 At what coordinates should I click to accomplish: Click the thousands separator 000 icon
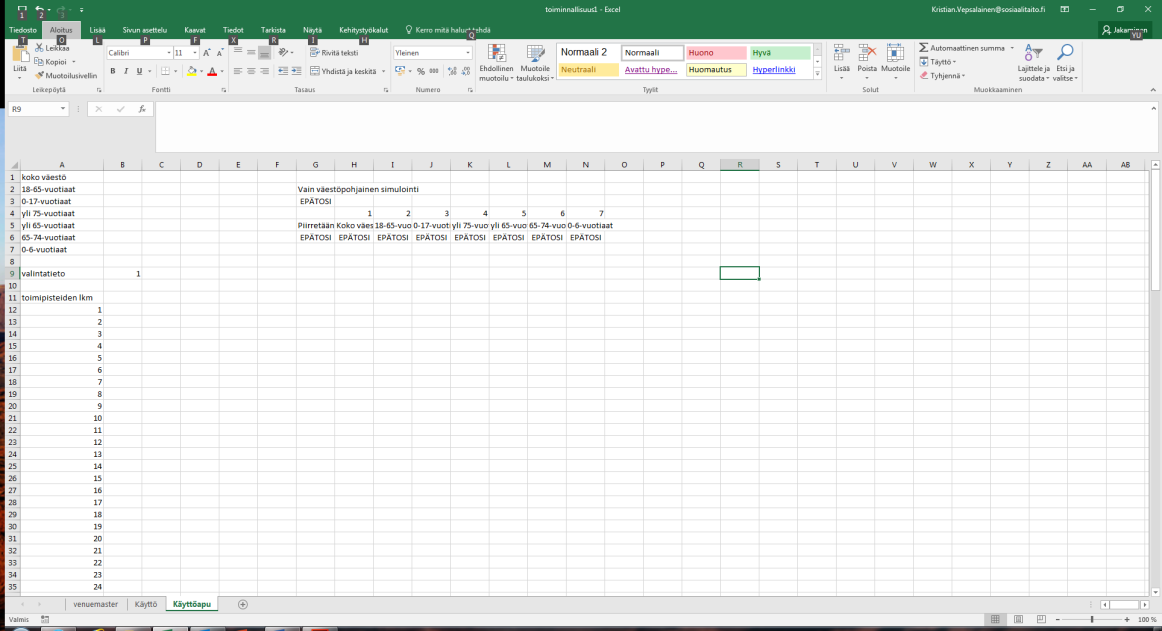point(434,71)
